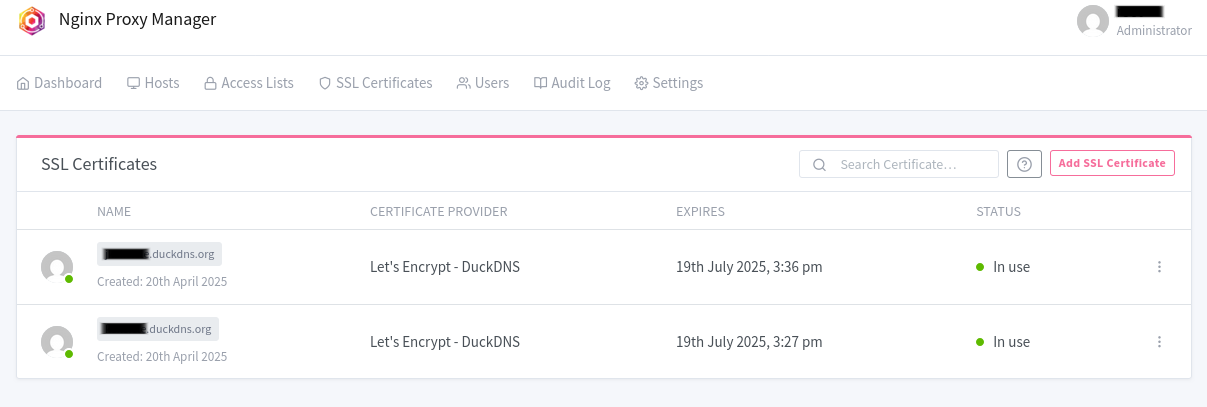The image size is (1207, 407).
Task: Click the Nginx Proxy Manager logo icon
Action: 32,20
